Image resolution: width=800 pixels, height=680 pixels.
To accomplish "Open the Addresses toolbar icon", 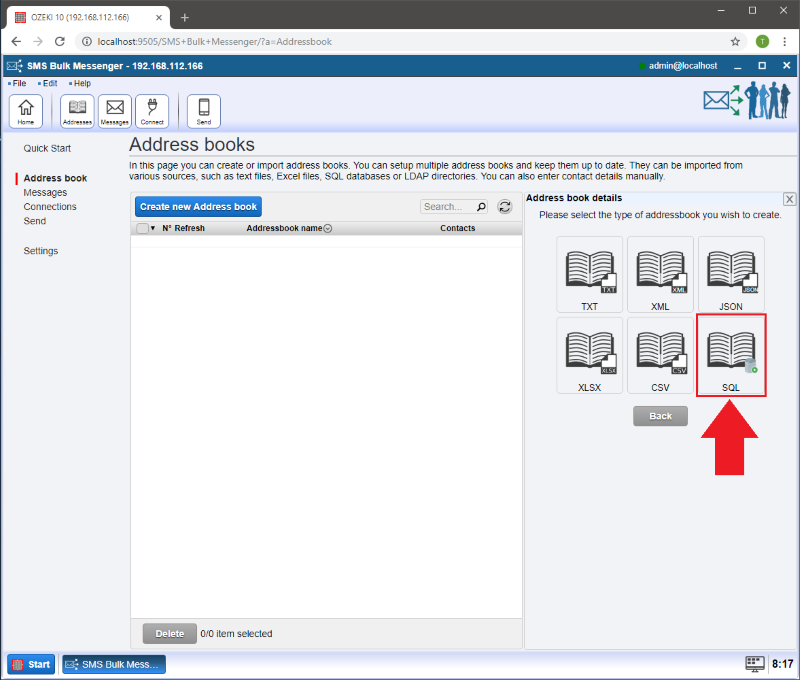I will point(77,111).
